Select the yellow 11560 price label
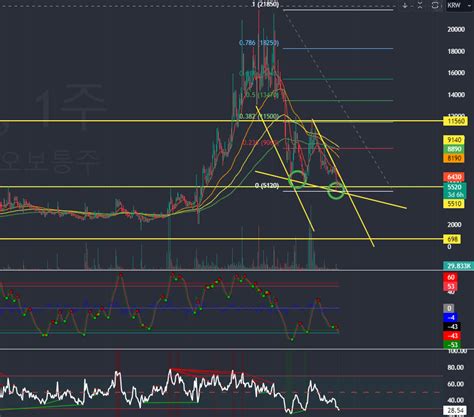474x417 pixels. coord(456,121)
